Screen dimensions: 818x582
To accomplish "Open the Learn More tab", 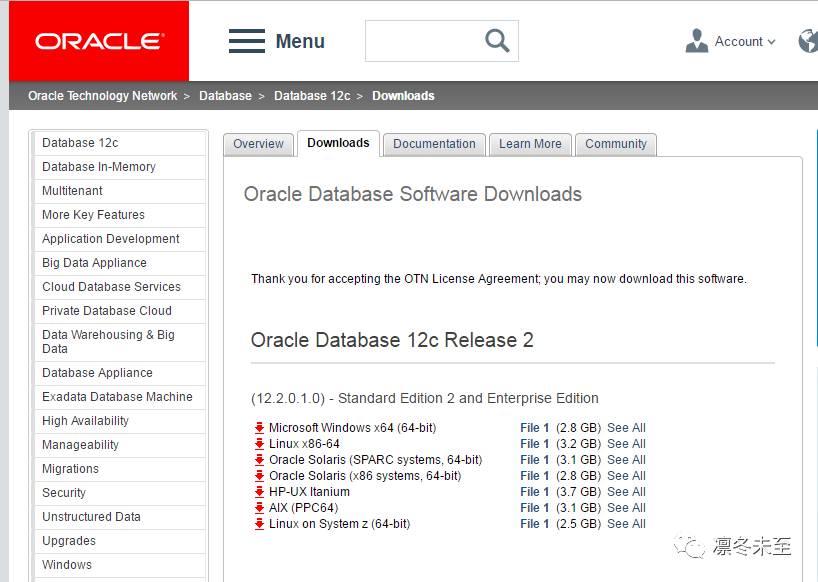I will [530, 144].
